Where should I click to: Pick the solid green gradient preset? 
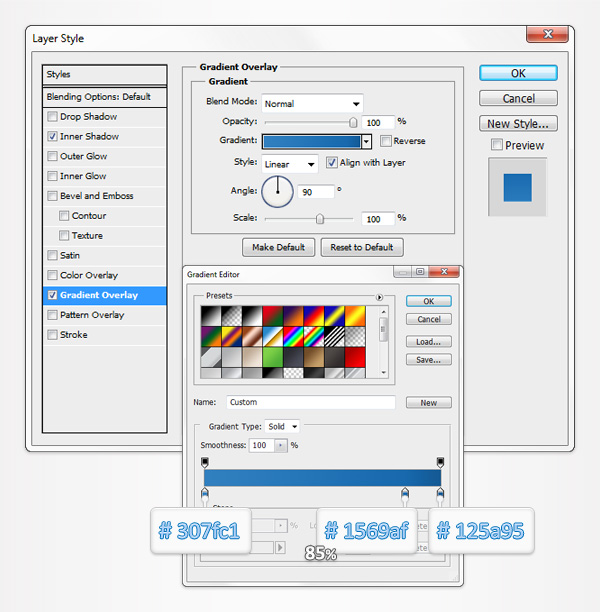point(273,357)
